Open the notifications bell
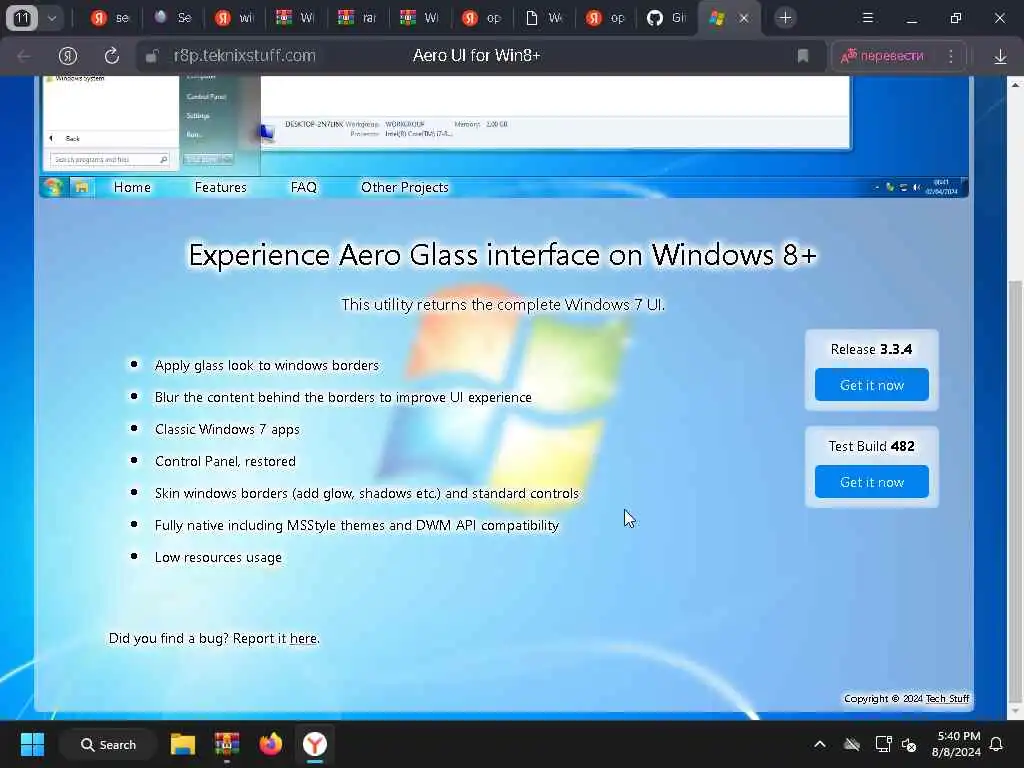This screenshot has width=1024, height=768. 997,744
